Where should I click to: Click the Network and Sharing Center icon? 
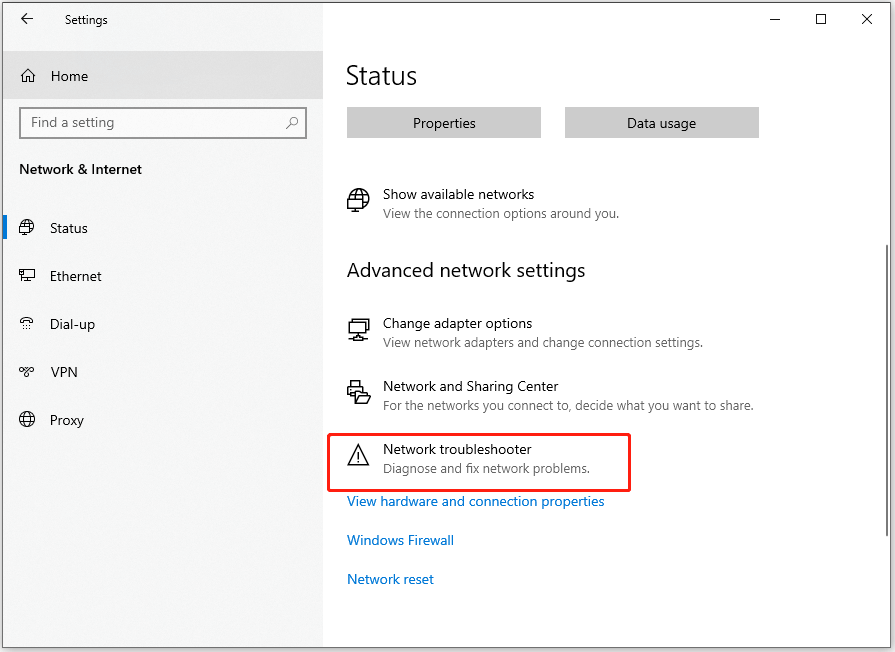coord(358,392)
